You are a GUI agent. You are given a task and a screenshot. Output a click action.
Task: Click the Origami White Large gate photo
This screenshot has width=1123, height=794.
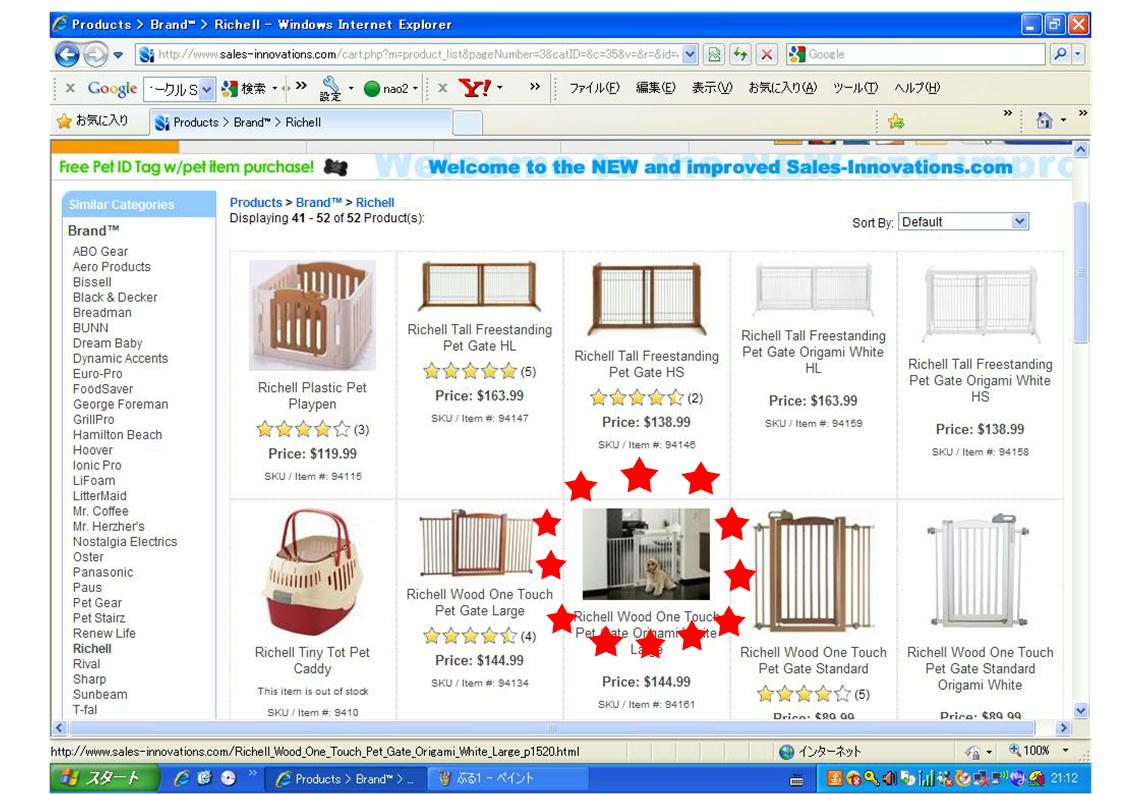click(646, 553)
